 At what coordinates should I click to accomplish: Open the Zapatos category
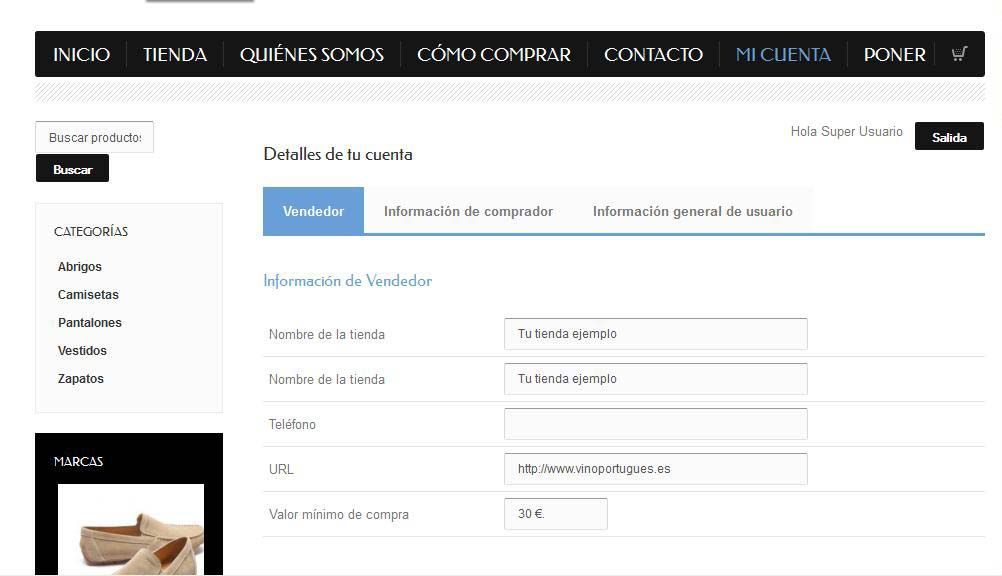click(81, 378)
